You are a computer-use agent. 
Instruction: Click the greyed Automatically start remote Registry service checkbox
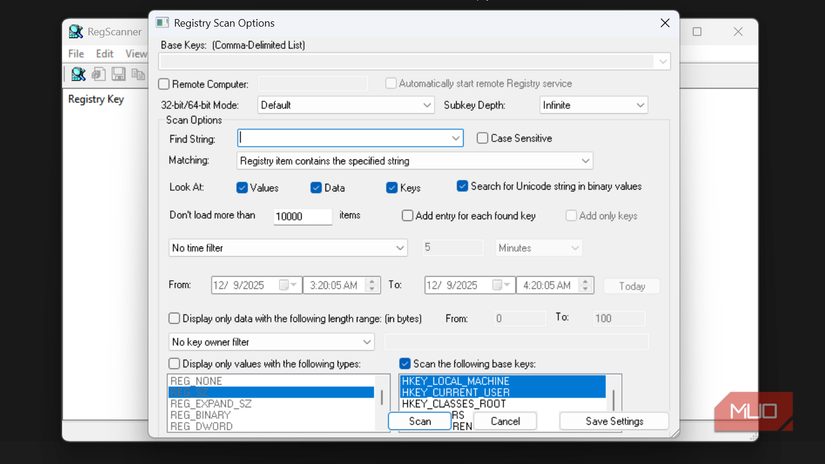pyautogui.click(x=391, y=83)
